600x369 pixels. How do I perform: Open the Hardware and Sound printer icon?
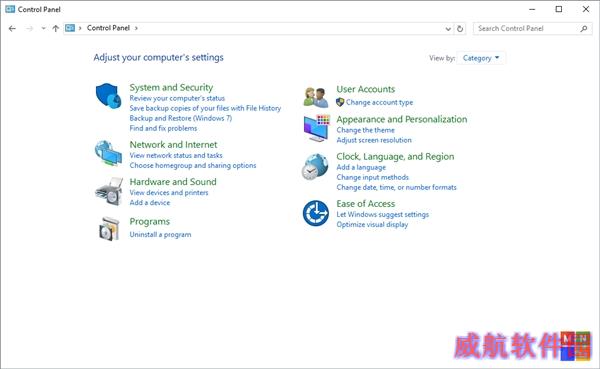(x=109, y=191)
